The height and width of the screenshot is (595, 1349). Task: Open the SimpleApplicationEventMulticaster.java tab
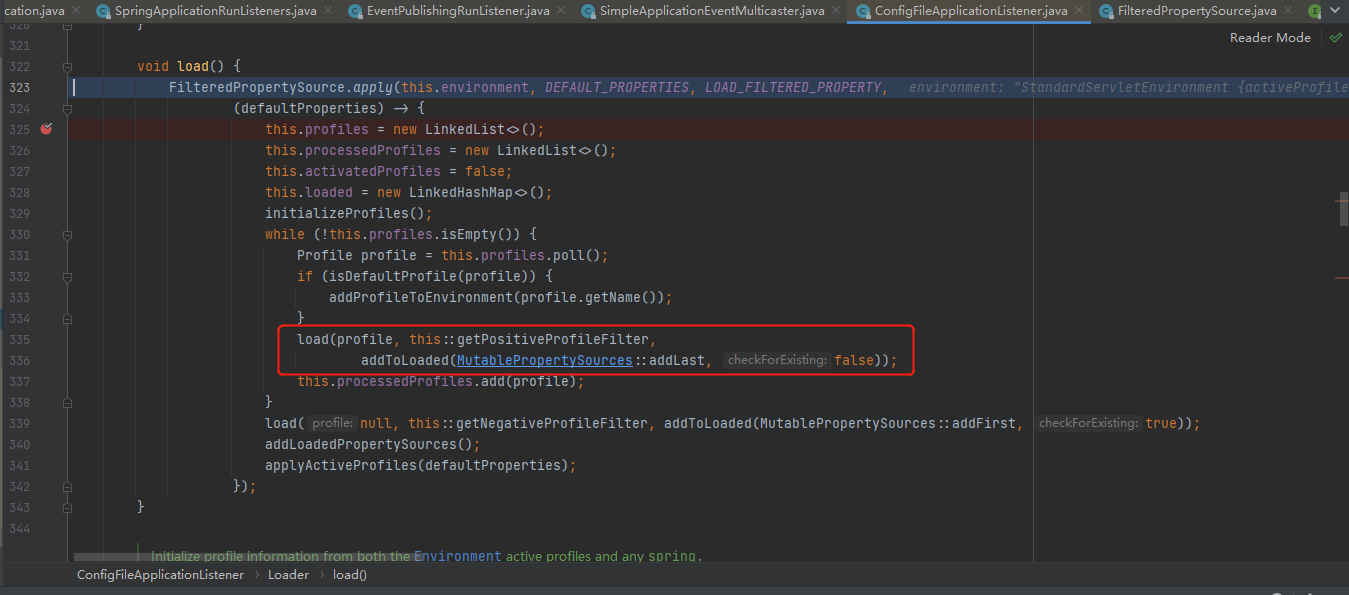point(711,11)
